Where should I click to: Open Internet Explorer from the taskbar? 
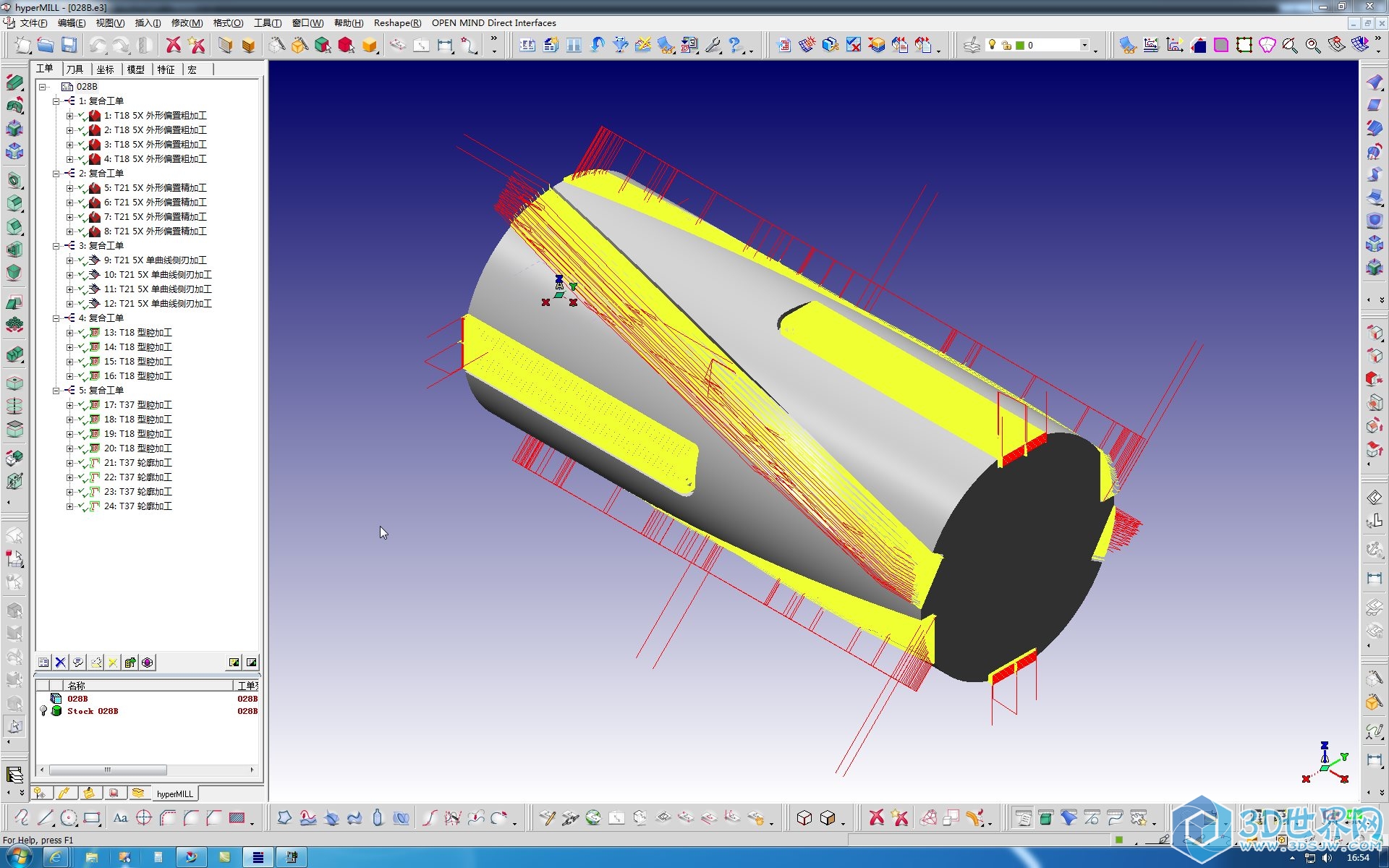[x=56, y=858]
